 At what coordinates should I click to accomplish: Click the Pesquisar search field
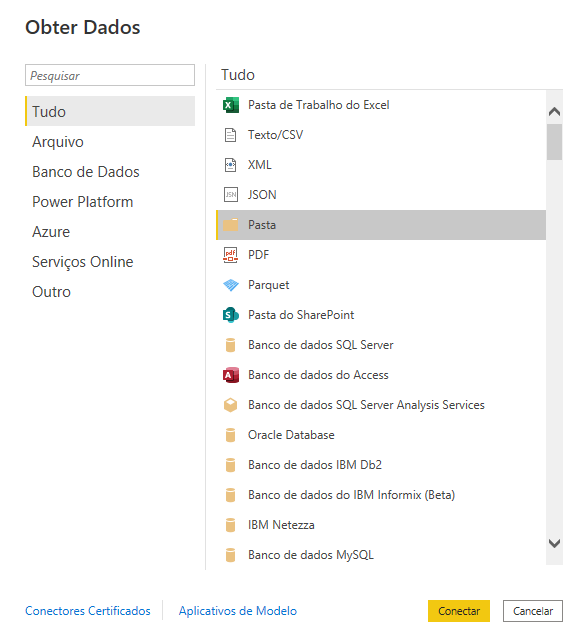pos(110,75)
